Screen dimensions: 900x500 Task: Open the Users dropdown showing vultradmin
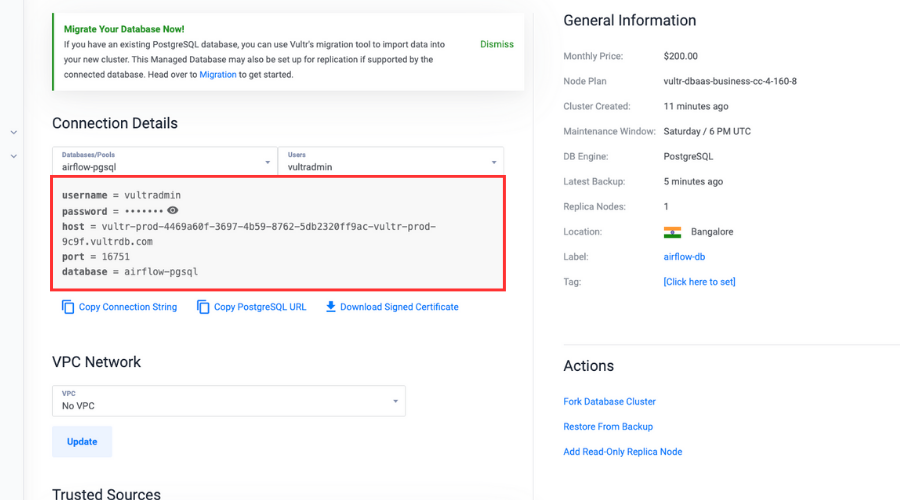391,161
